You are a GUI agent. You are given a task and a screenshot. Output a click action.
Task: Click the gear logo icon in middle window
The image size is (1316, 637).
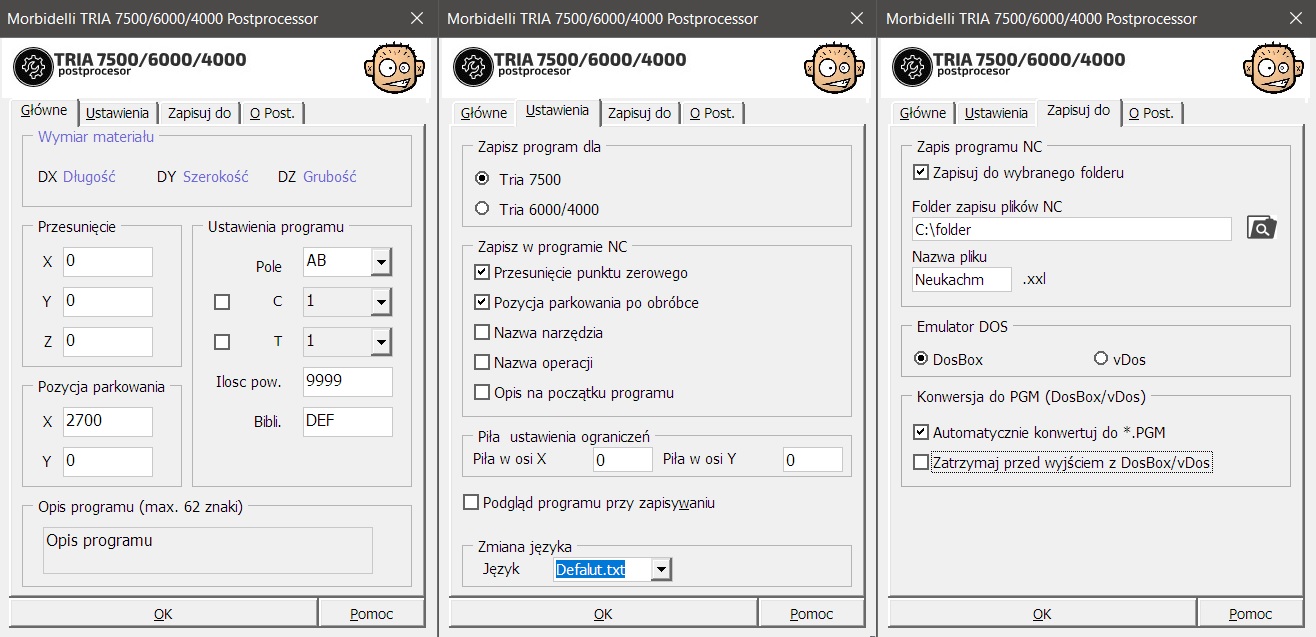[x=473, y=67]
